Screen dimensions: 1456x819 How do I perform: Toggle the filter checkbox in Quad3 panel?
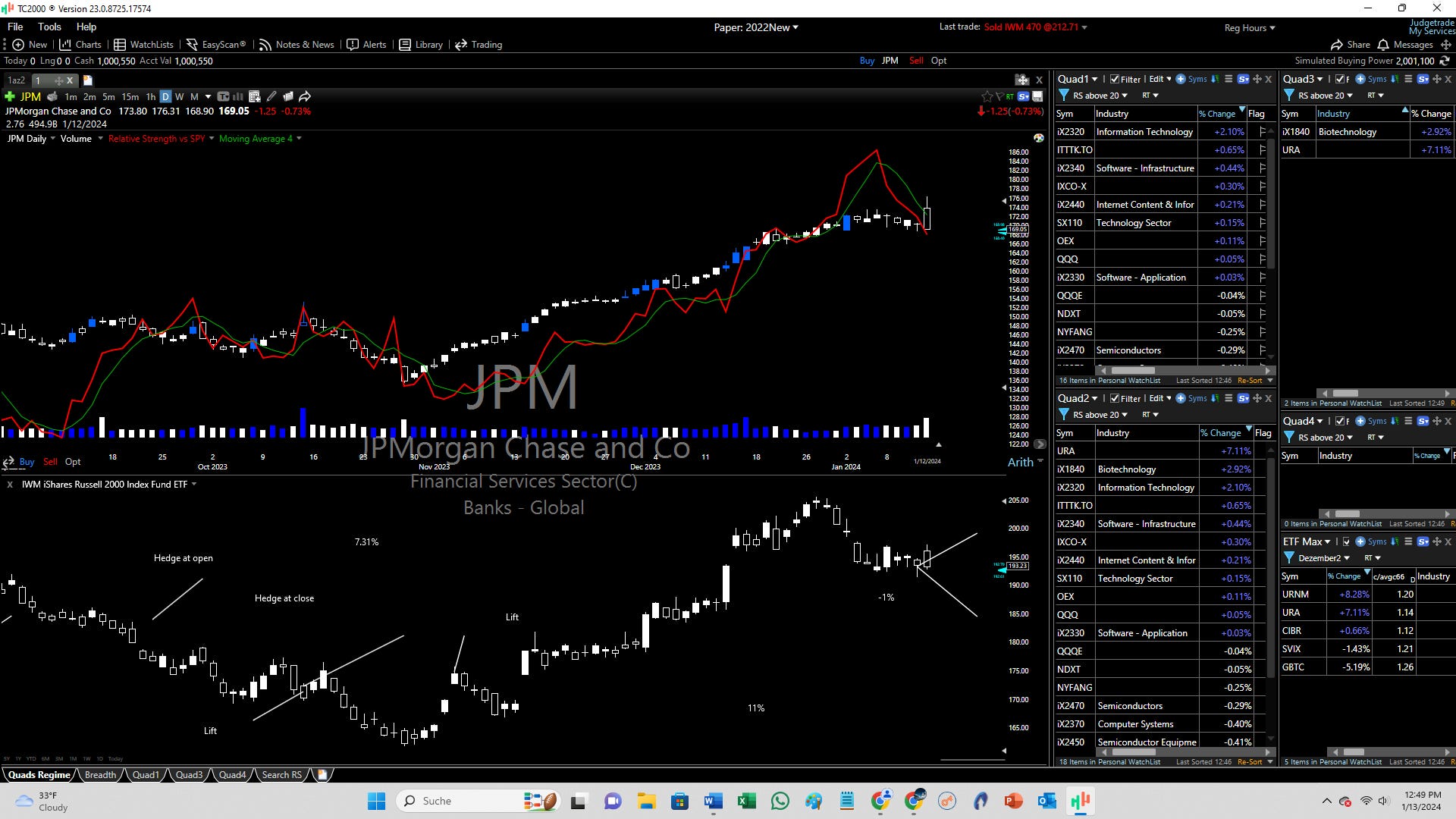pos(1340,79)
